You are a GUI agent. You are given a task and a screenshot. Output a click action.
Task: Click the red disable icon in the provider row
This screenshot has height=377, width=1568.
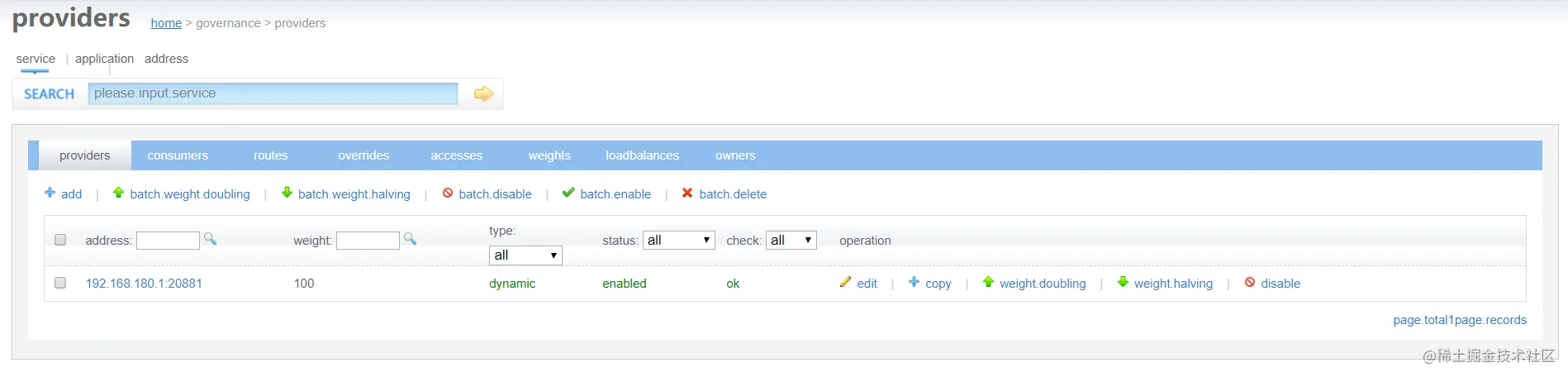click(1250, 282)
